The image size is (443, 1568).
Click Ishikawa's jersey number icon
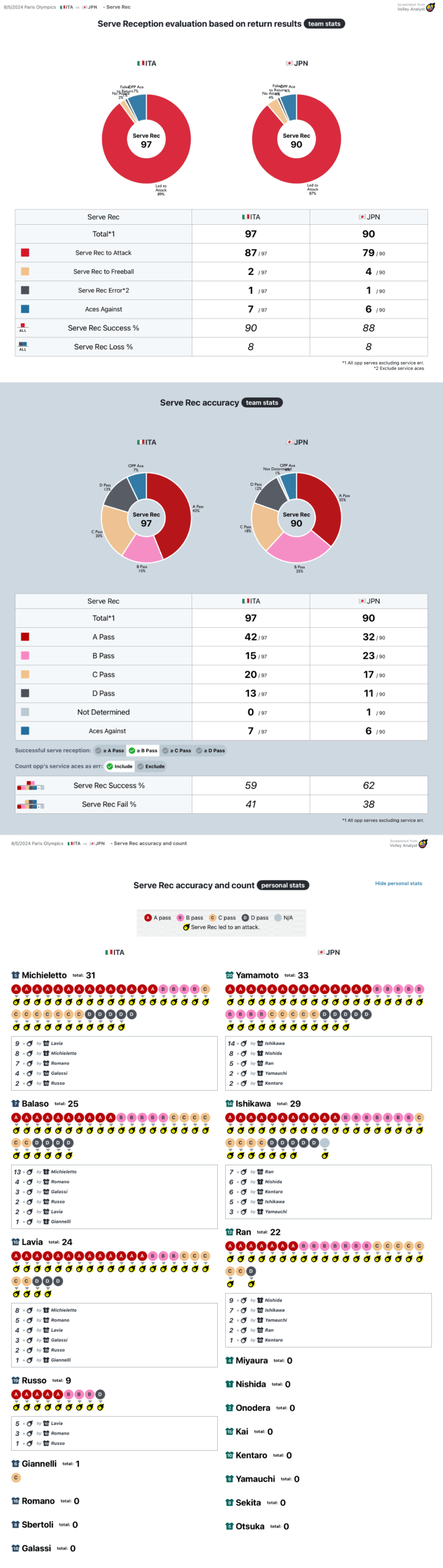(229, 1104)
